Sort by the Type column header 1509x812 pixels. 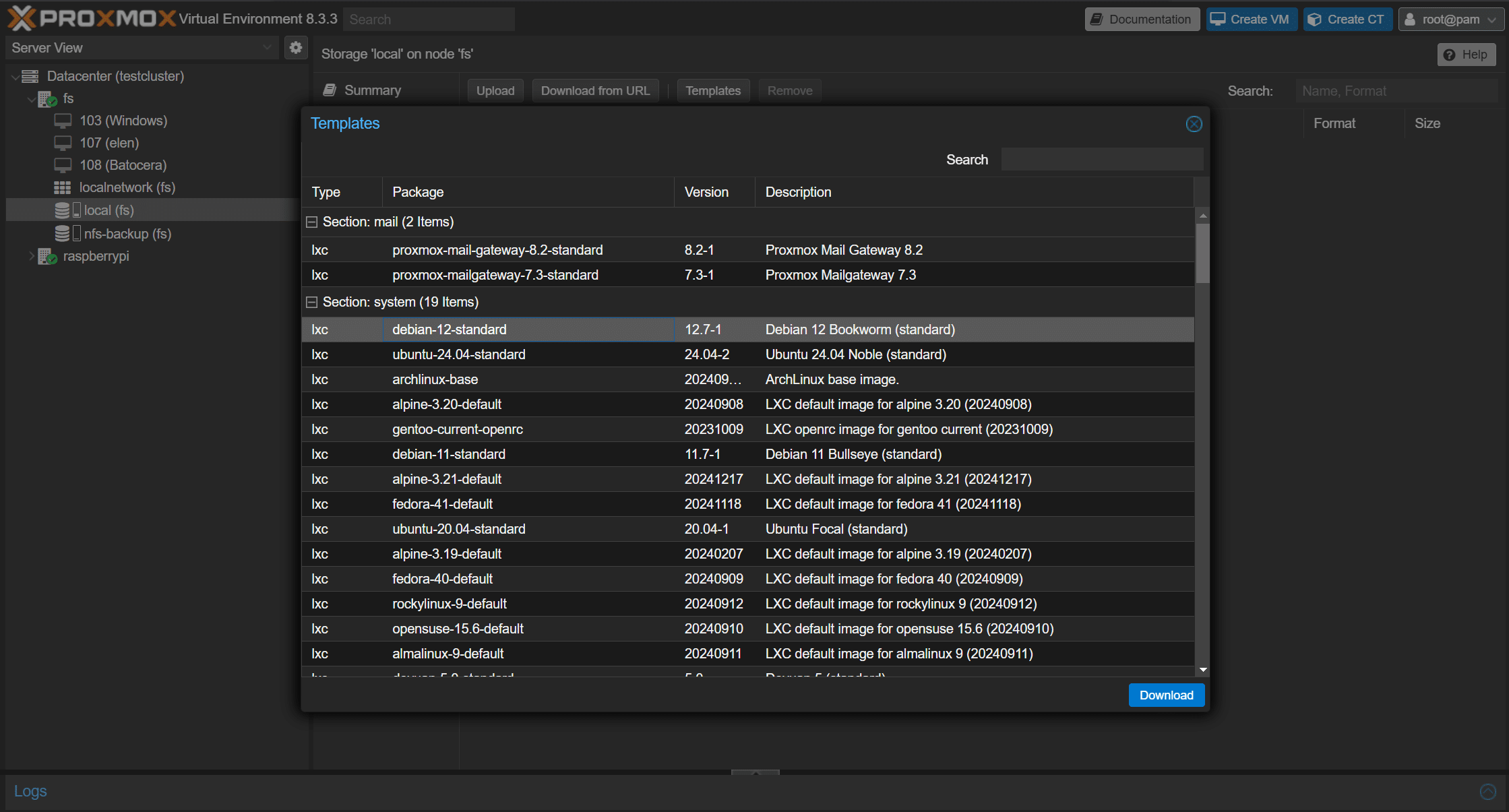point(342,193)
